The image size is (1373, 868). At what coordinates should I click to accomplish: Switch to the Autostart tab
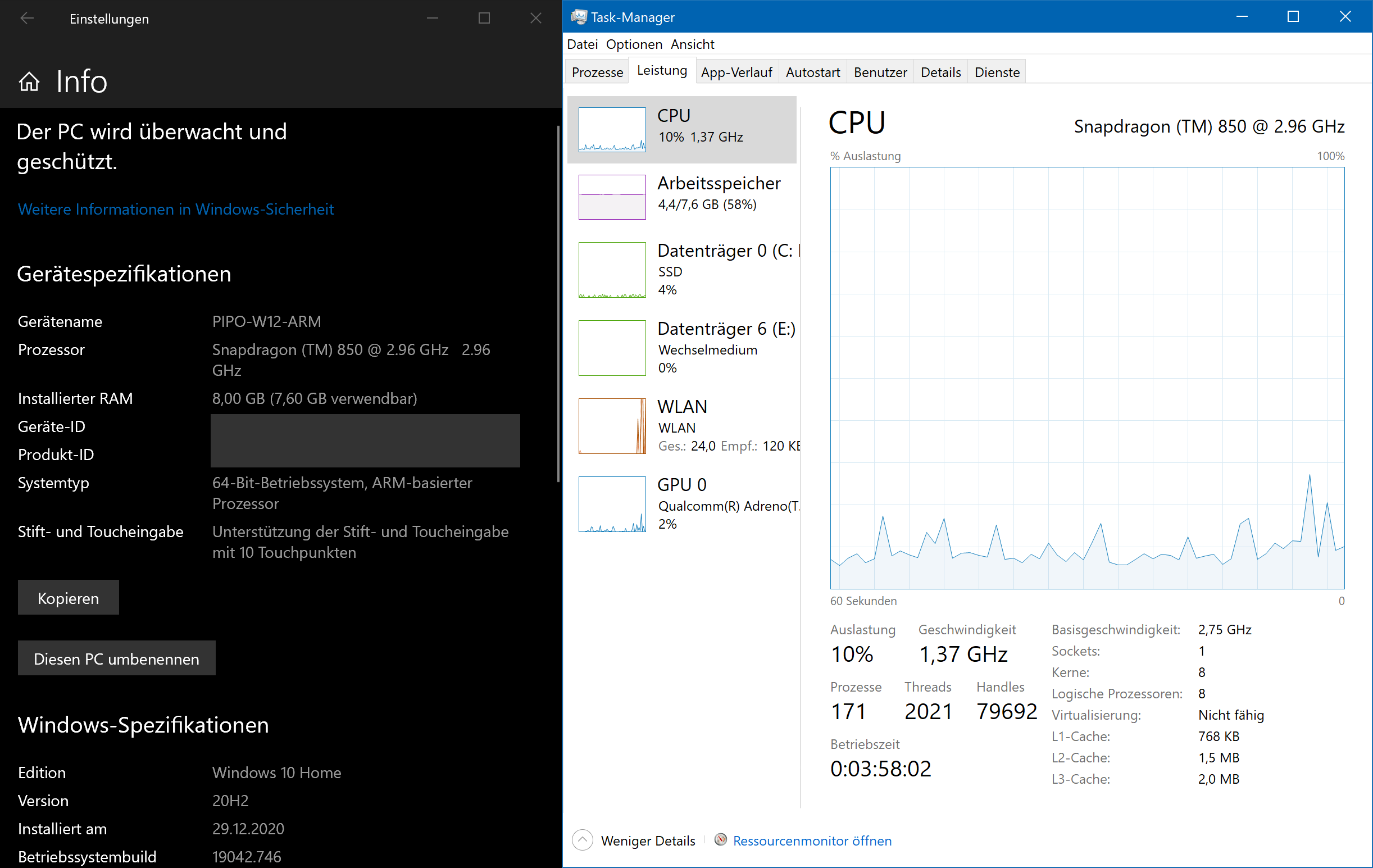tap(812, 72)
